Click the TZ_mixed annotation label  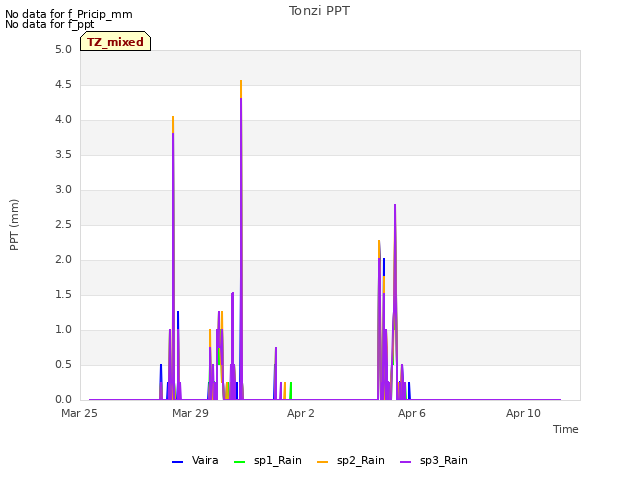[x=116, y=42]
